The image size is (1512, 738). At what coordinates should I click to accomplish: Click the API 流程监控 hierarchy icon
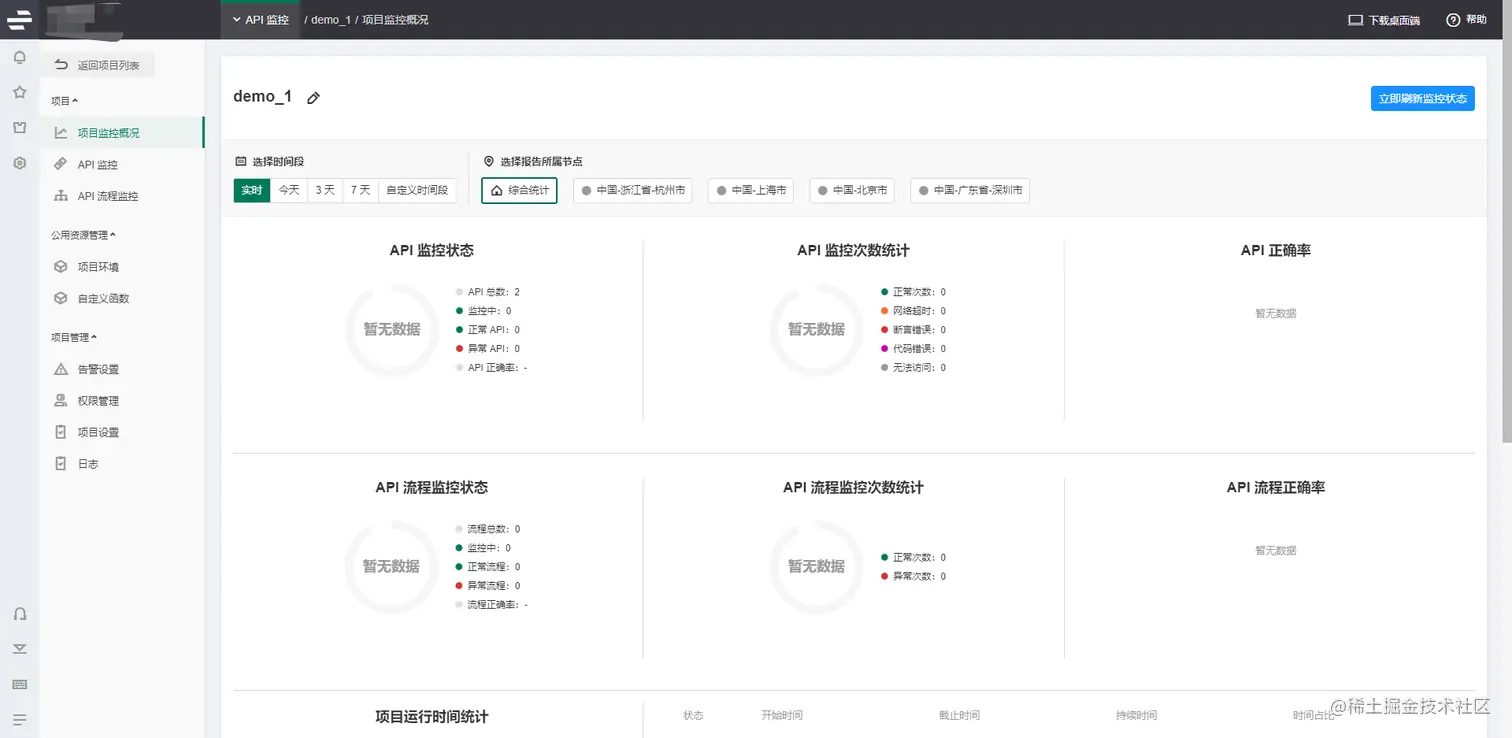[x=61, y=196]
